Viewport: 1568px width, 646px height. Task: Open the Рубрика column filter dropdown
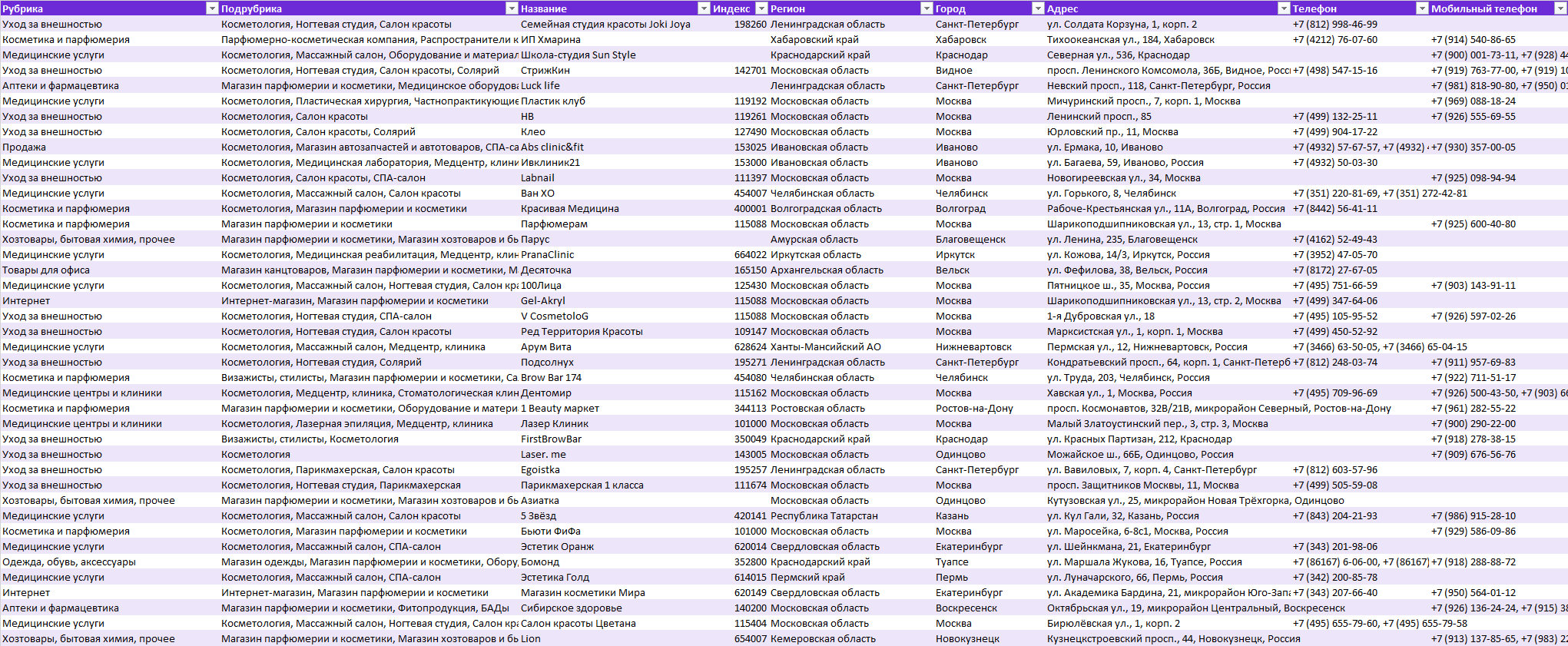[x=212, y=8]
